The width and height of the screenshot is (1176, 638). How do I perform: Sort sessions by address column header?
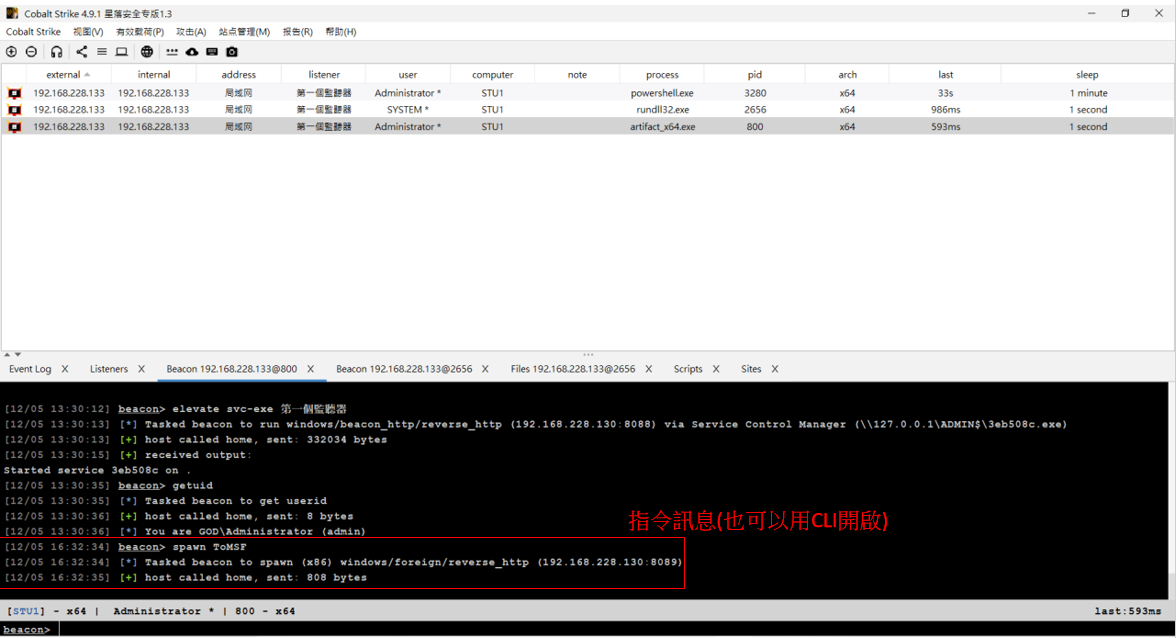238,74
